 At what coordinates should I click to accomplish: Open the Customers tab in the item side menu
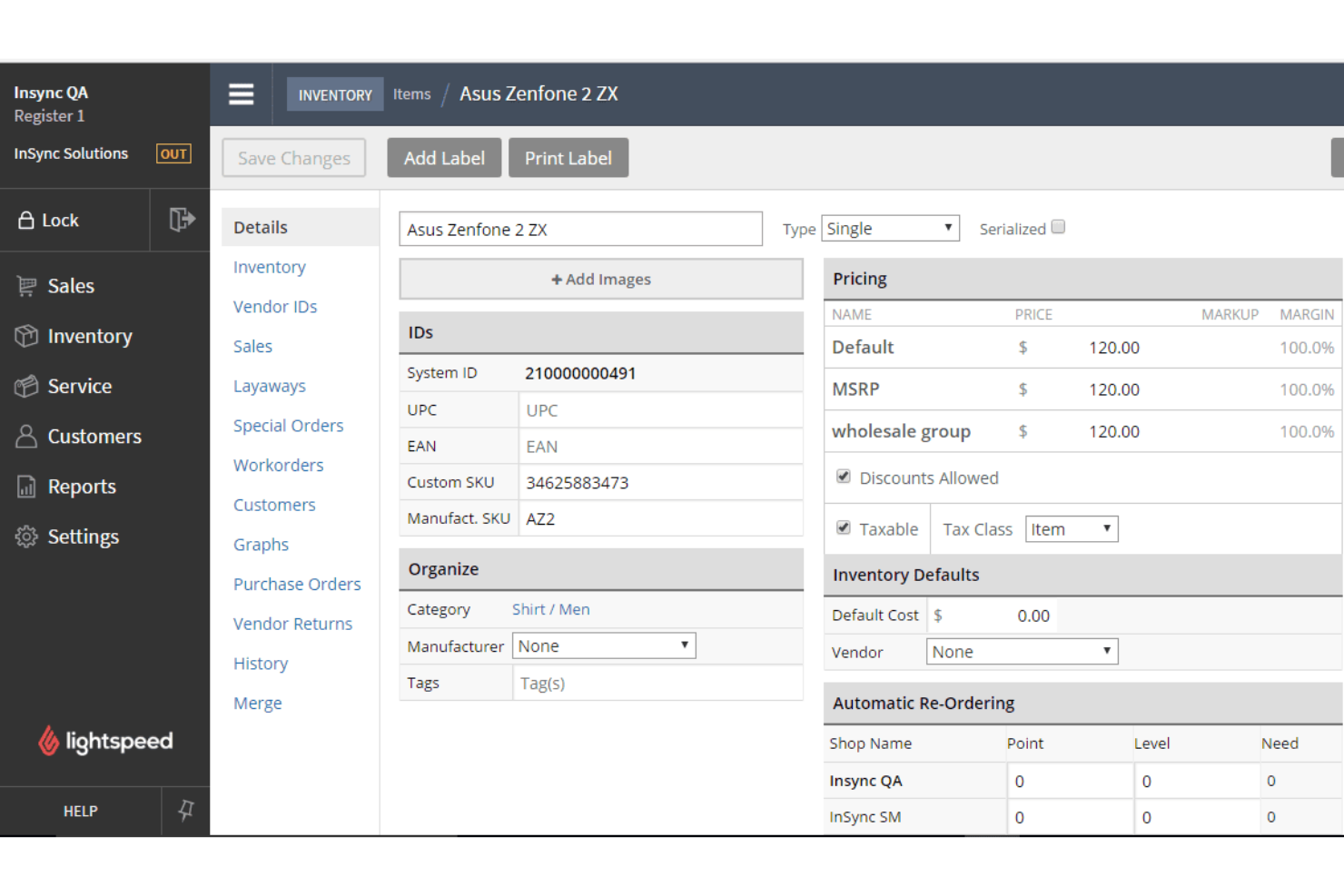(x=274, y=505)
